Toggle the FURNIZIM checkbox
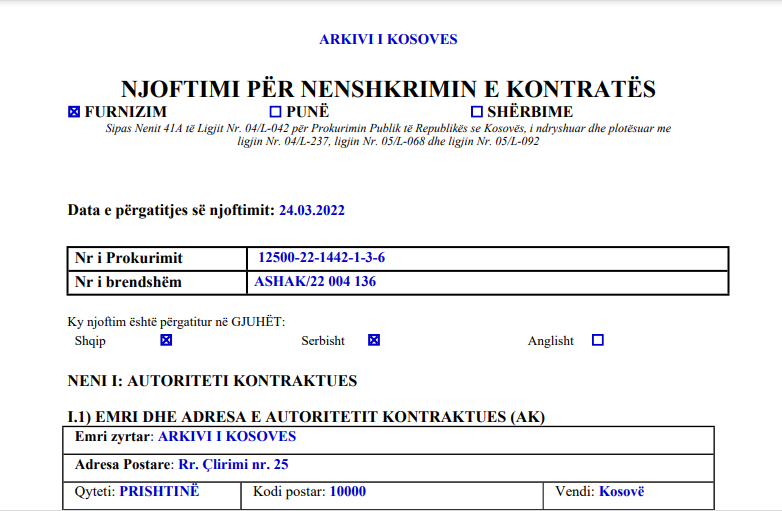The width and height of the screenshot is (782, 511). (x=74, y=112)
